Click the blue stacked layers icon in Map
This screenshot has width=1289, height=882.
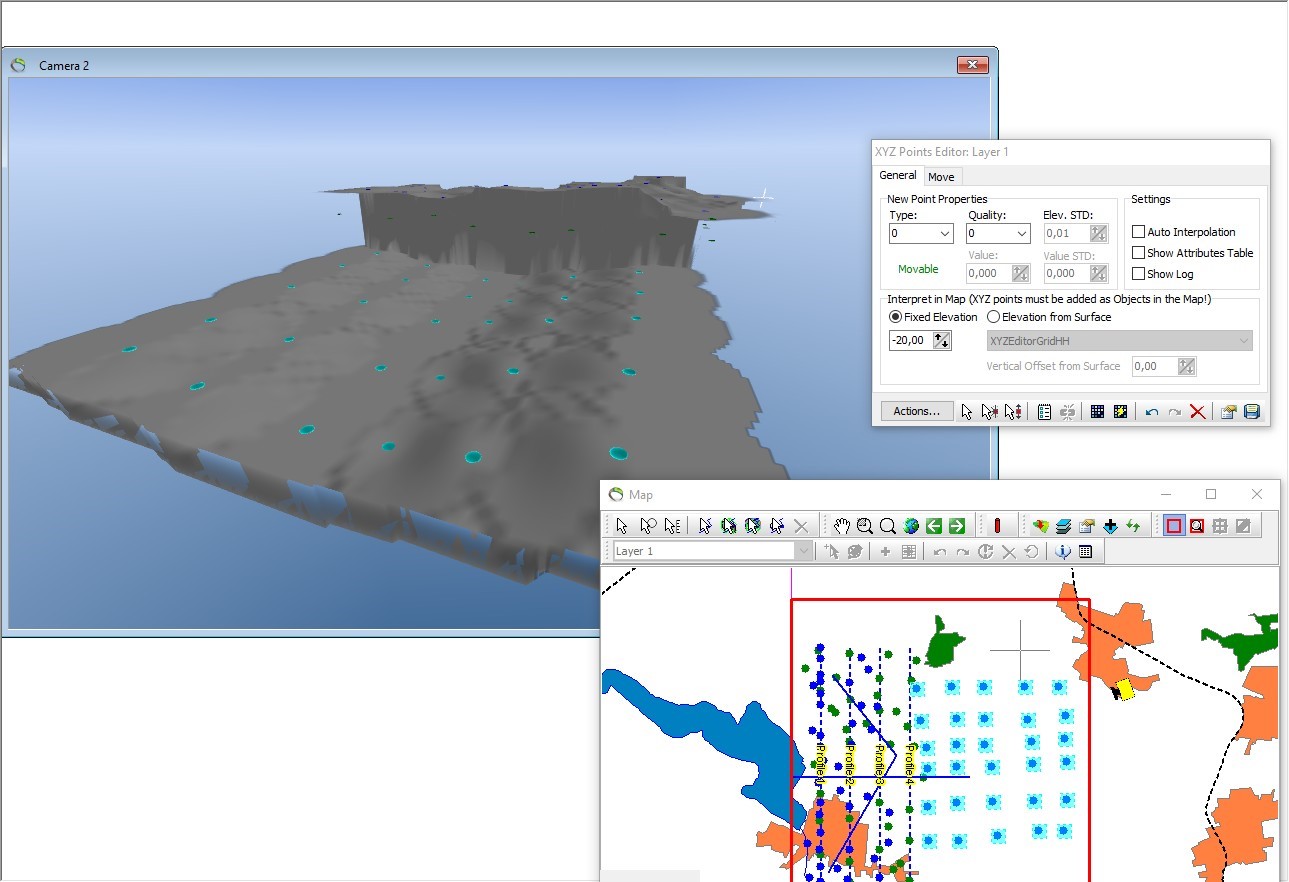point(1063,526)
